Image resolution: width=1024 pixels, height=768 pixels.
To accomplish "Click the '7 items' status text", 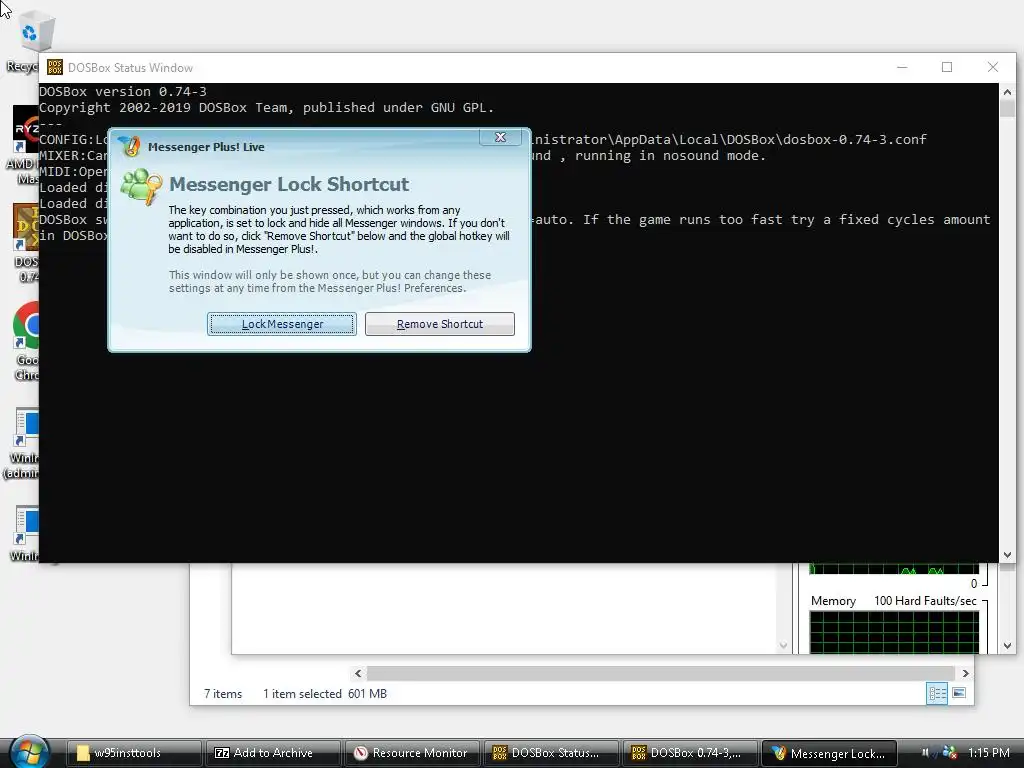I will coord(223,694).
